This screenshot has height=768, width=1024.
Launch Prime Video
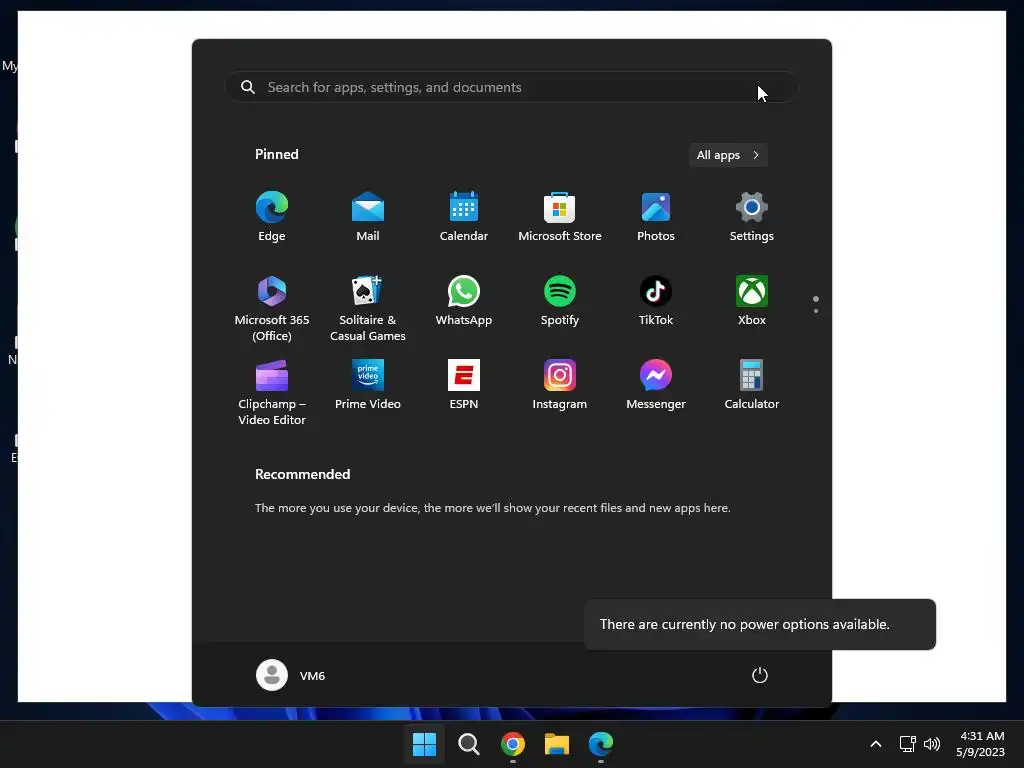(x=368, y=385)
